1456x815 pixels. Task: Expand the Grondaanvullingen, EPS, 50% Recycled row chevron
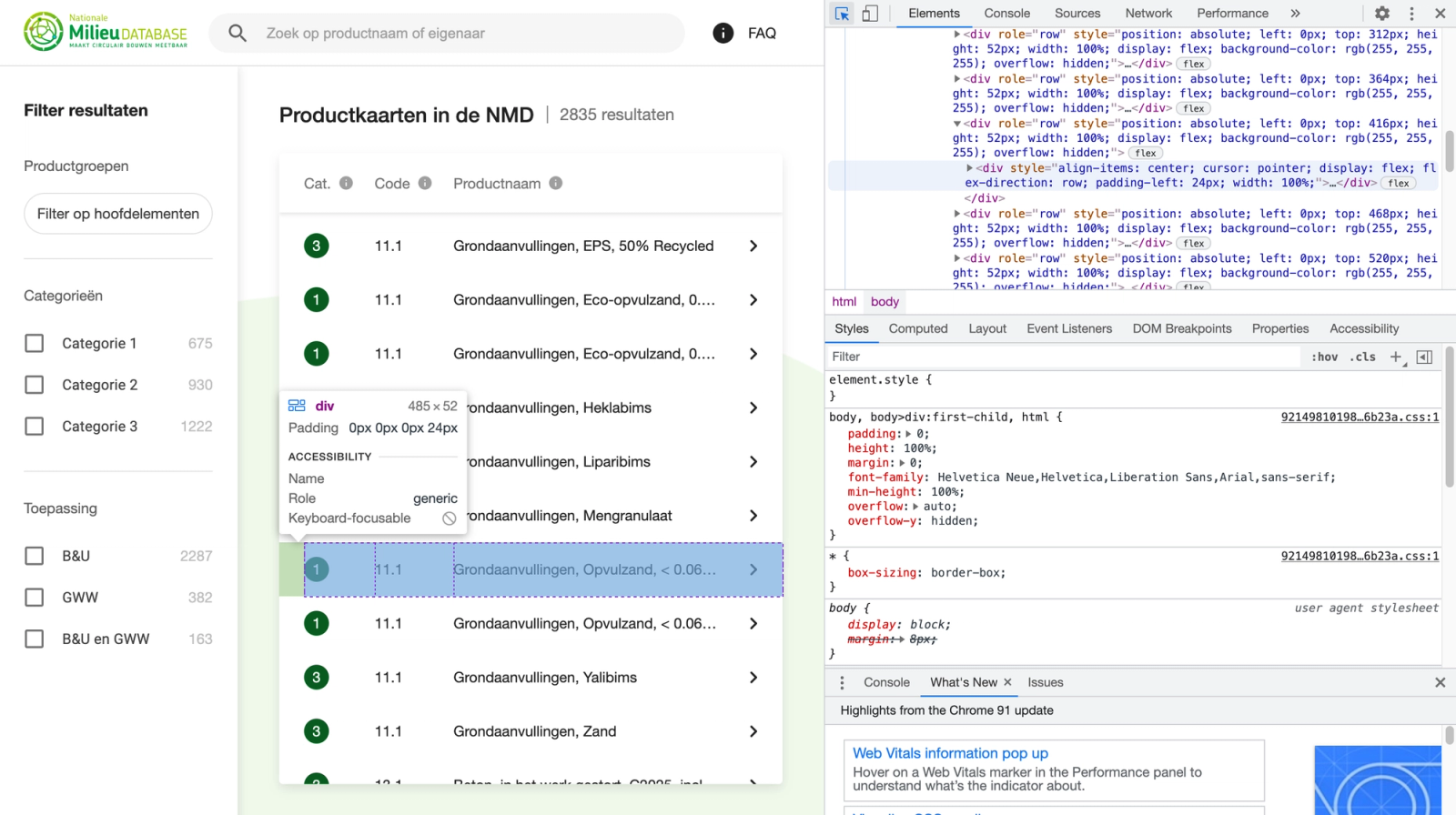coord(753,246)
